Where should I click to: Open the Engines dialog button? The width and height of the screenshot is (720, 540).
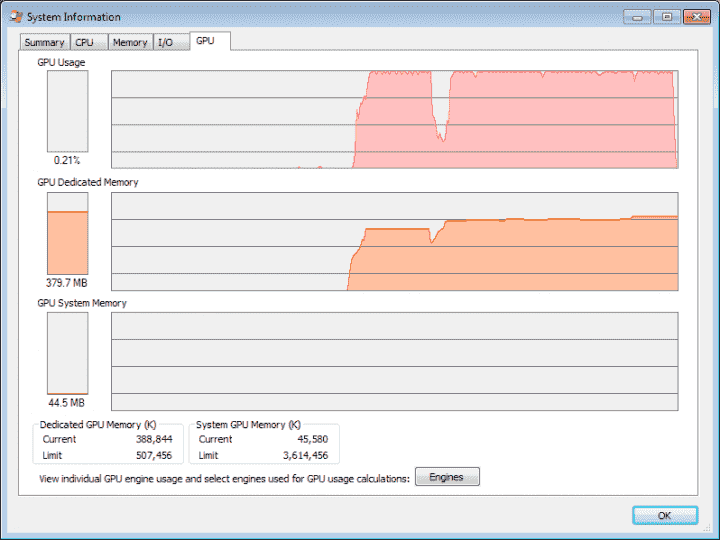447,477
